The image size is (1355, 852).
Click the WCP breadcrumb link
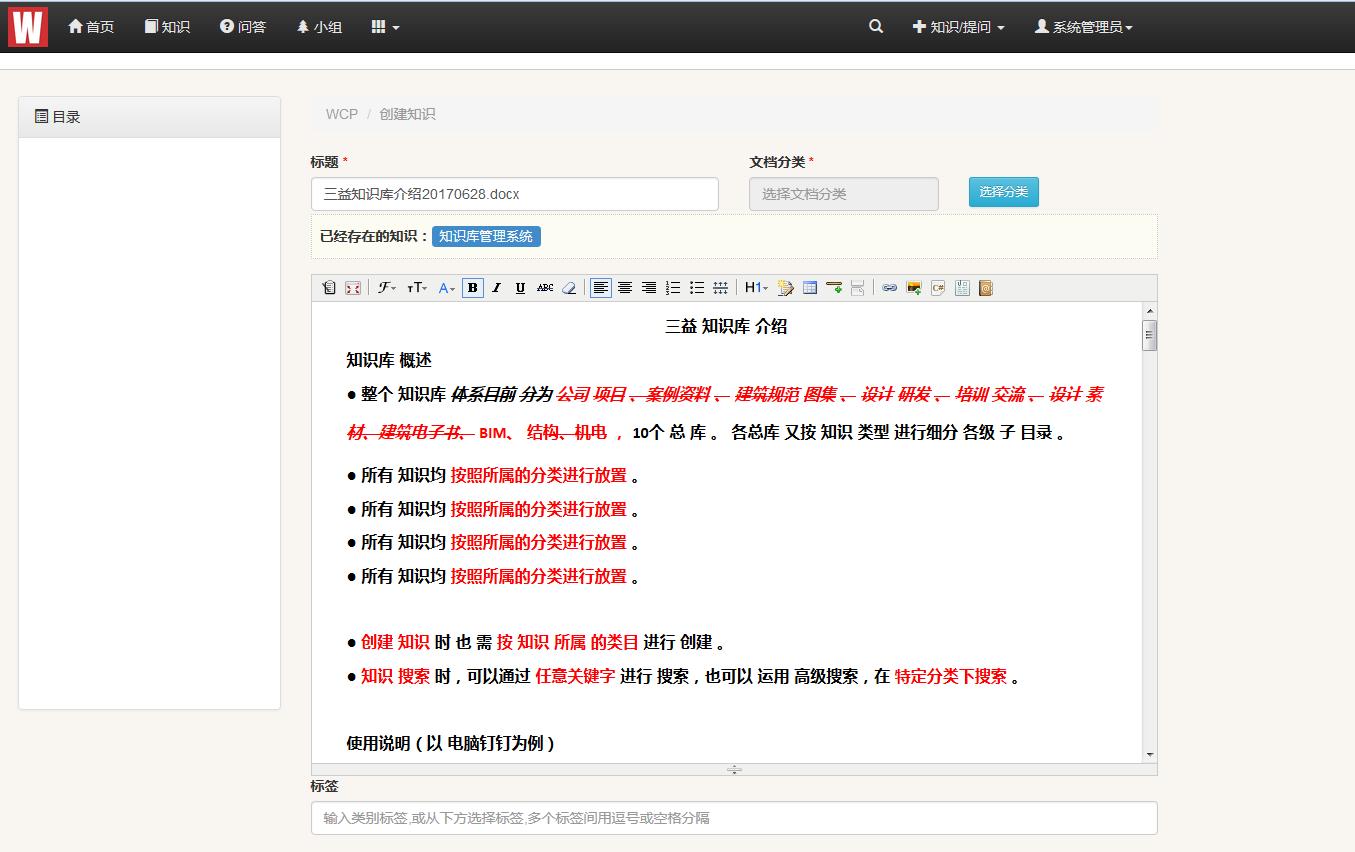(341, 114)
